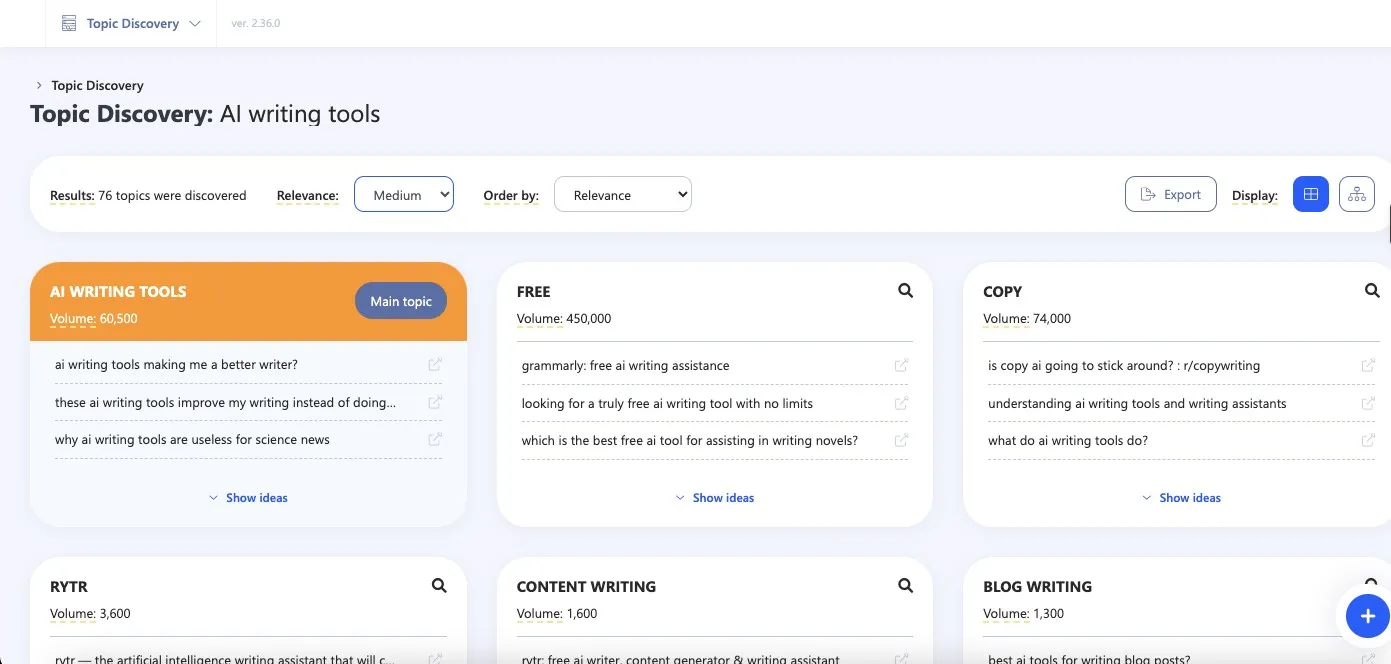Click 'Volume: 3,600' in RYTR card

90,614
